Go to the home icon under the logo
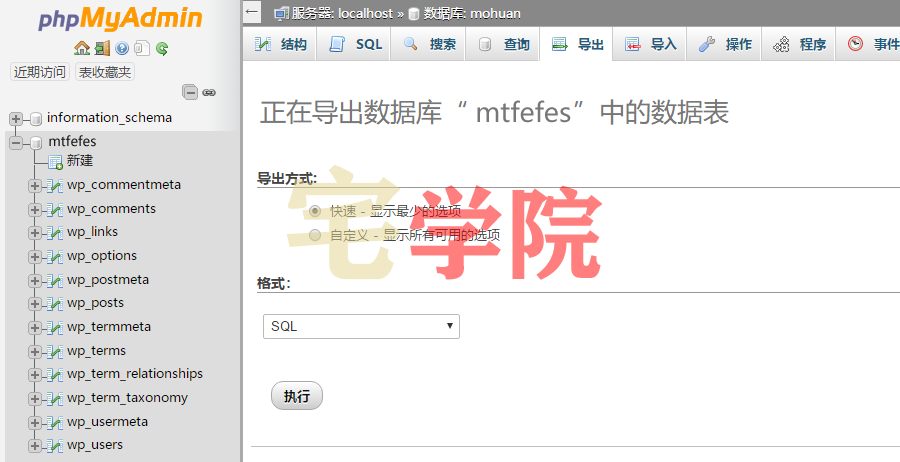The image size is (900, 462). coord(82,48)
